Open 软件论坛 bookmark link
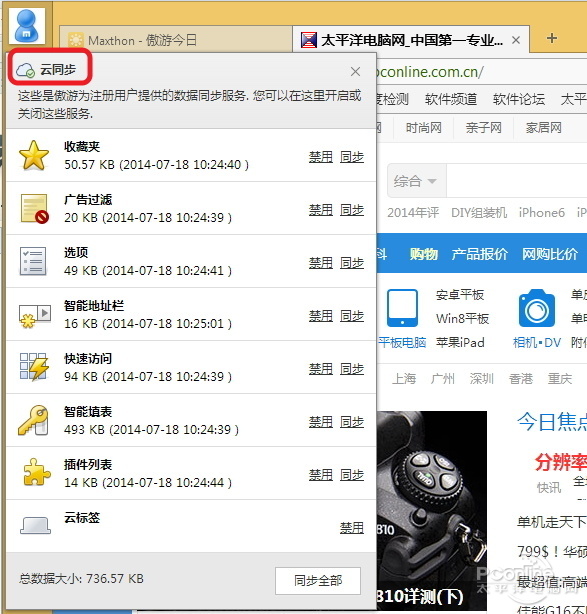587x614 pixels. tap(518, 99)
